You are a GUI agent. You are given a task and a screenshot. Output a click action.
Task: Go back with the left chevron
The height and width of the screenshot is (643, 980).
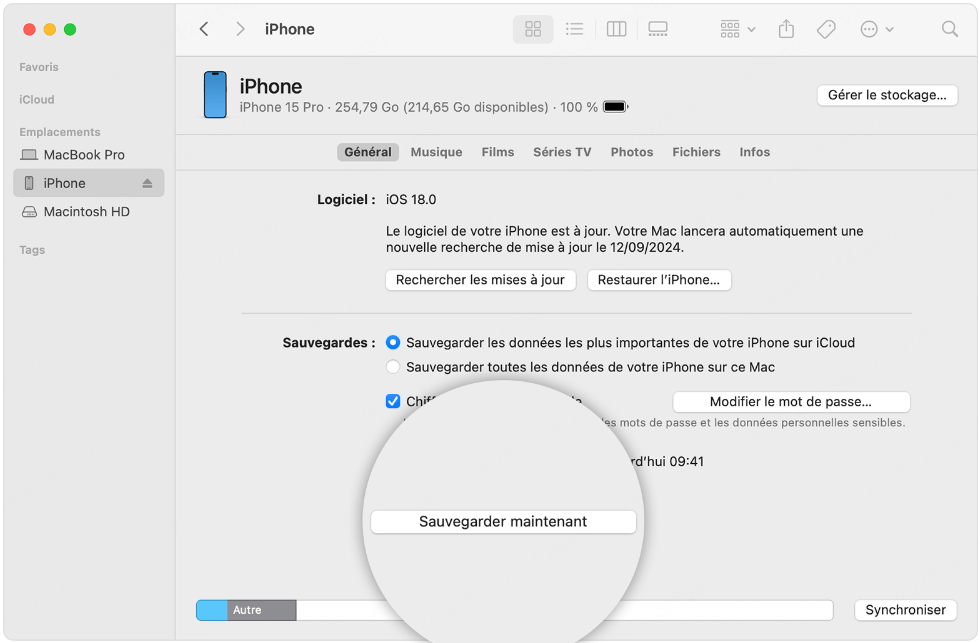(204, 29)
